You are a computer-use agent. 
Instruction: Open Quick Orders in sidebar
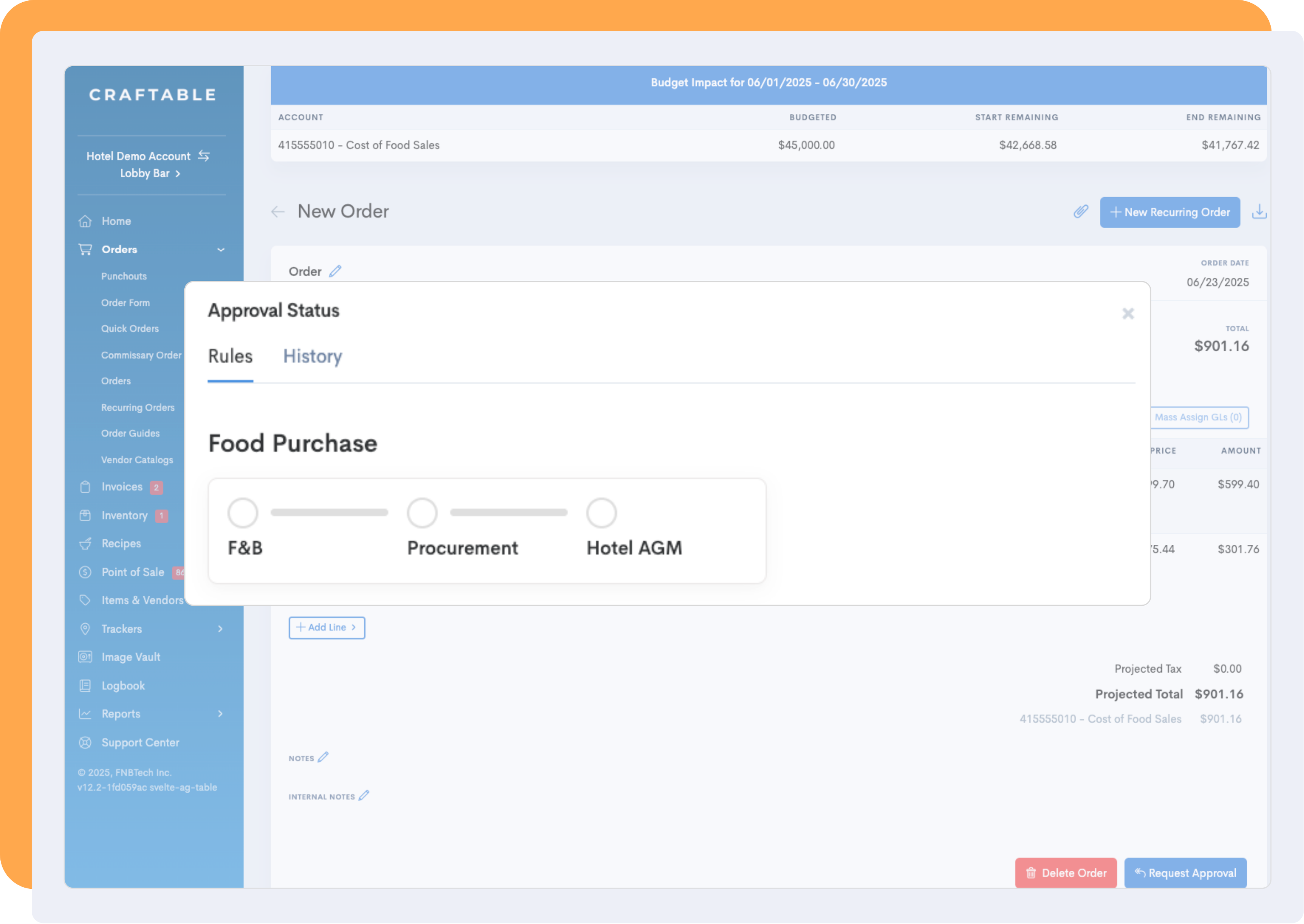(130, 328)
